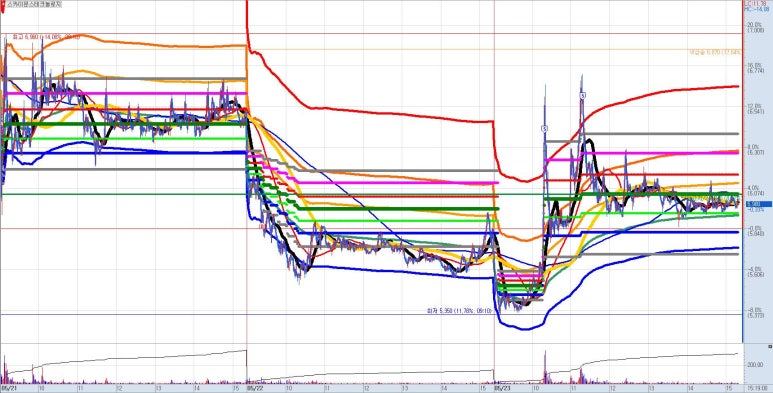Click the tallest volume spike on 05/23
The image size is (773, 393).
click(545, 367)
